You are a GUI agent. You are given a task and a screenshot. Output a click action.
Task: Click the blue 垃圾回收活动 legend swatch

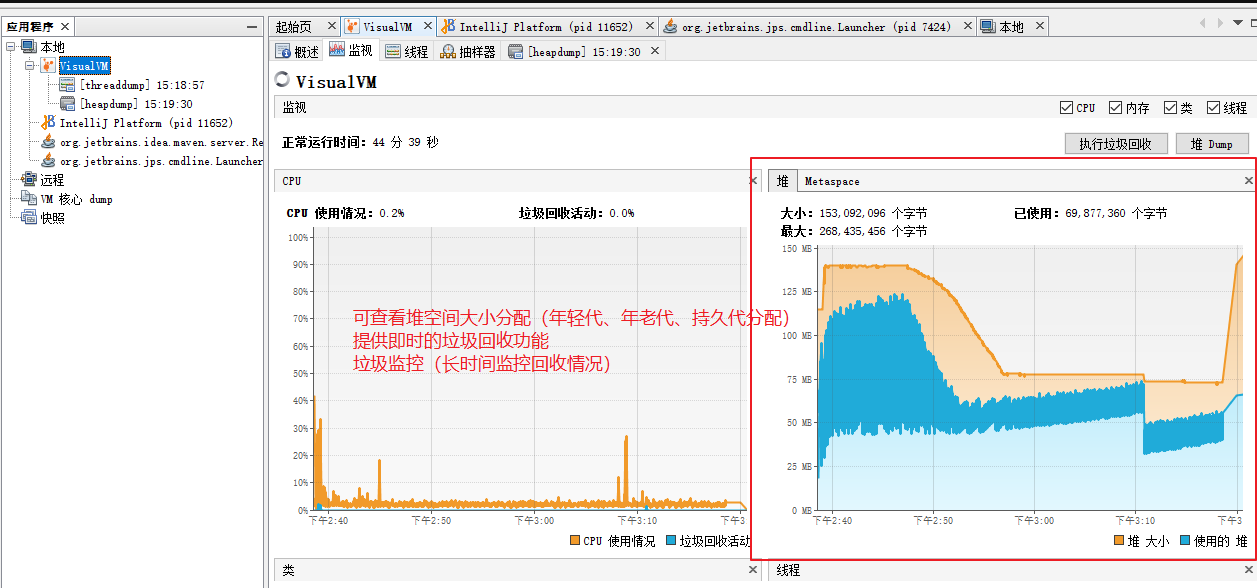(670, 541)
